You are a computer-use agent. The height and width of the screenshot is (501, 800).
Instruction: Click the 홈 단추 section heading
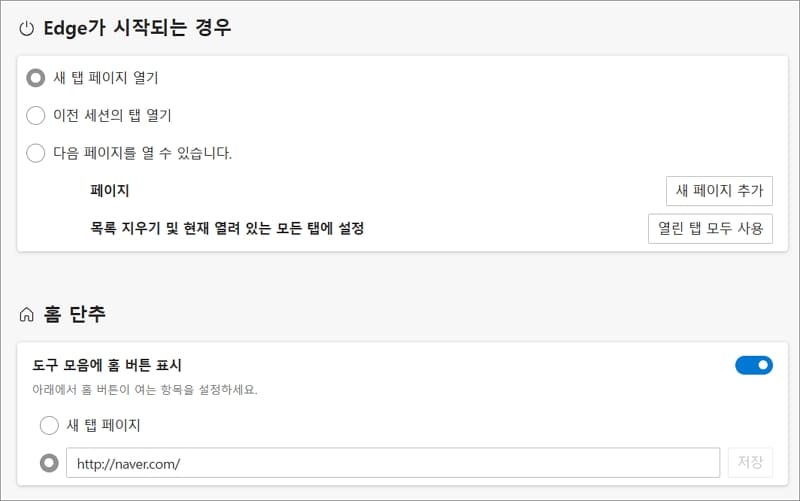(74, 314)
